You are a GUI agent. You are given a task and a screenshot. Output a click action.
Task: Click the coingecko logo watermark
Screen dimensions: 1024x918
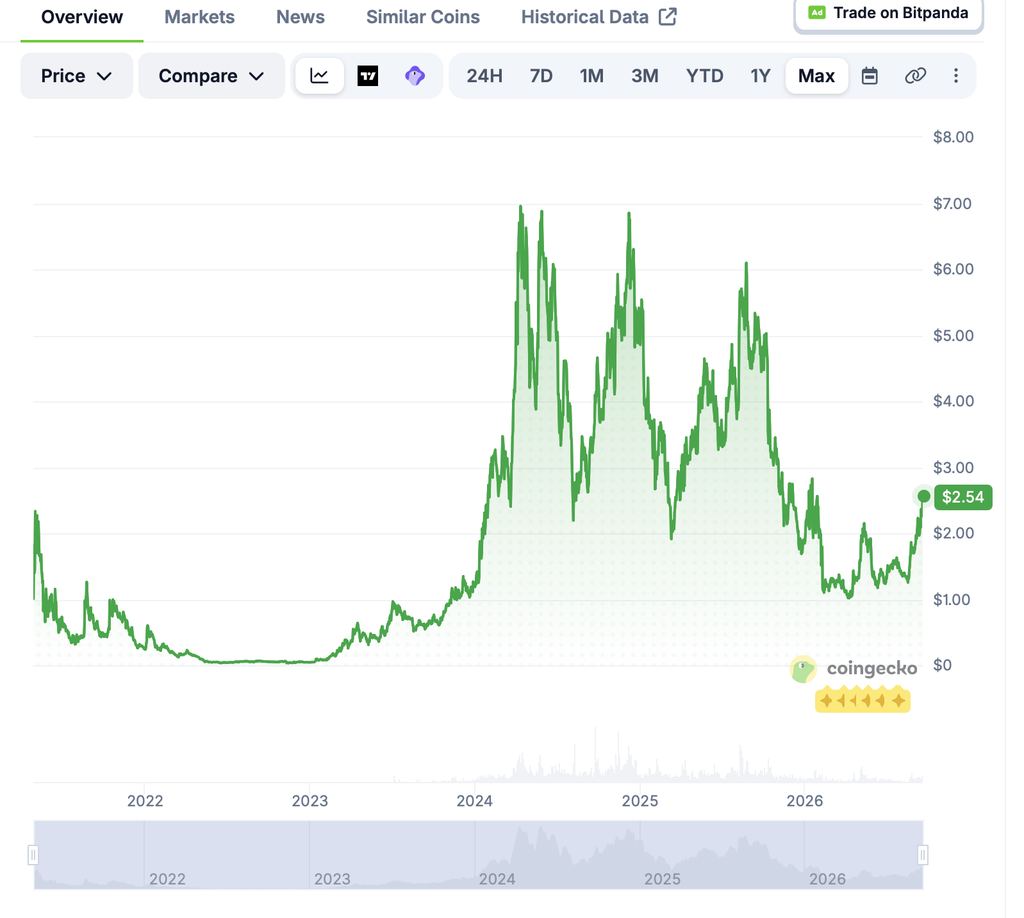coord(854,669)
